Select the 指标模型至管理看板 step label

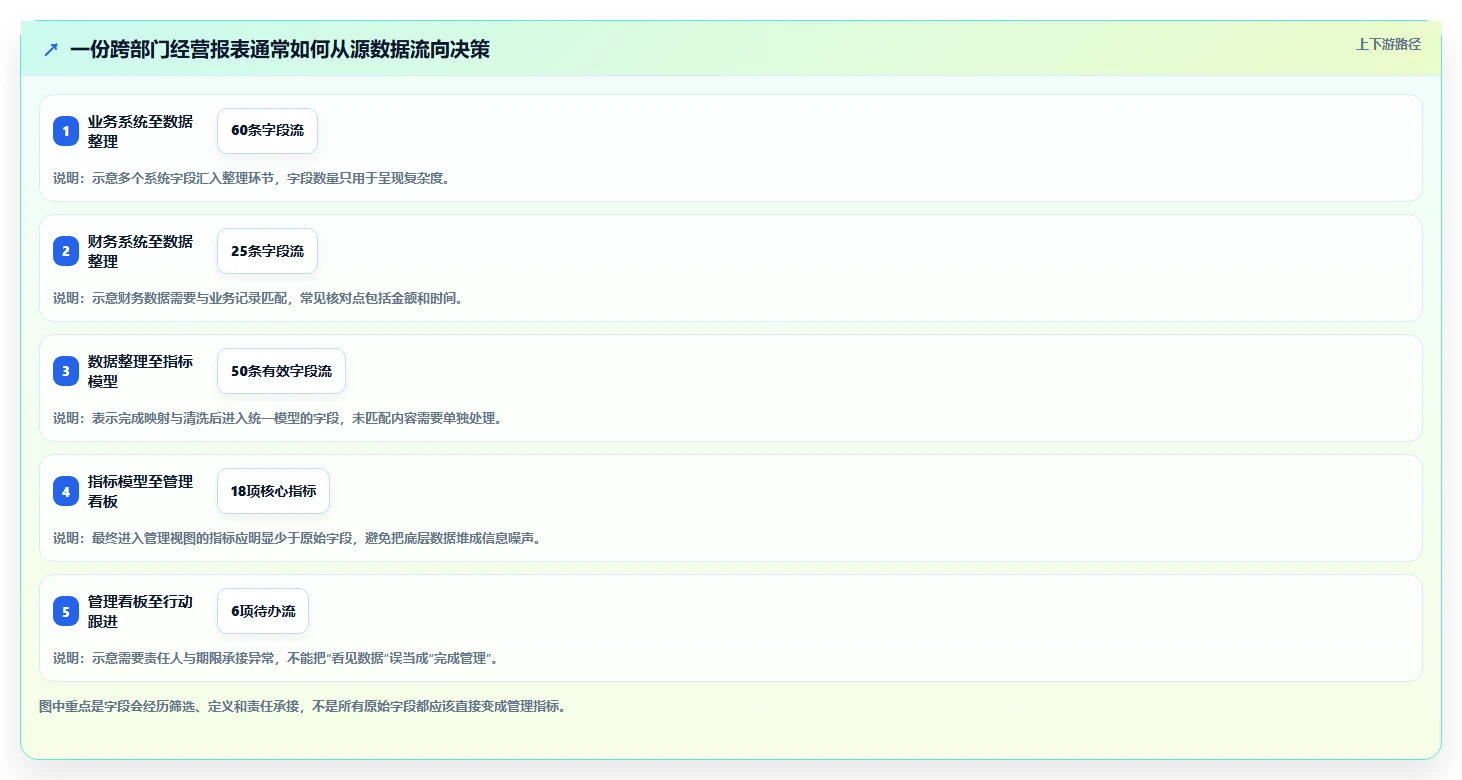[140, 491]
